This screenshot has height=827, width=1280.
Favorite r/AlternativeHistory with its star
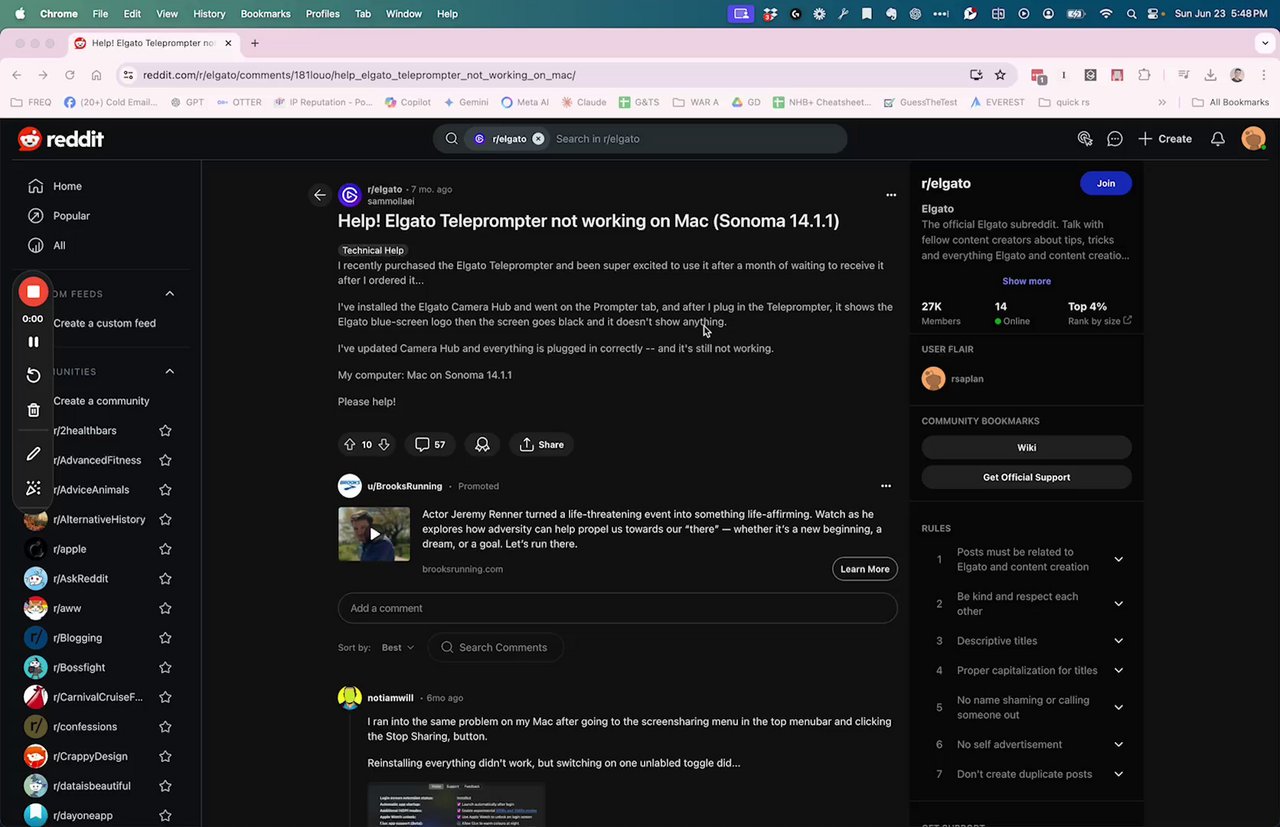click(x=165, y=519)
